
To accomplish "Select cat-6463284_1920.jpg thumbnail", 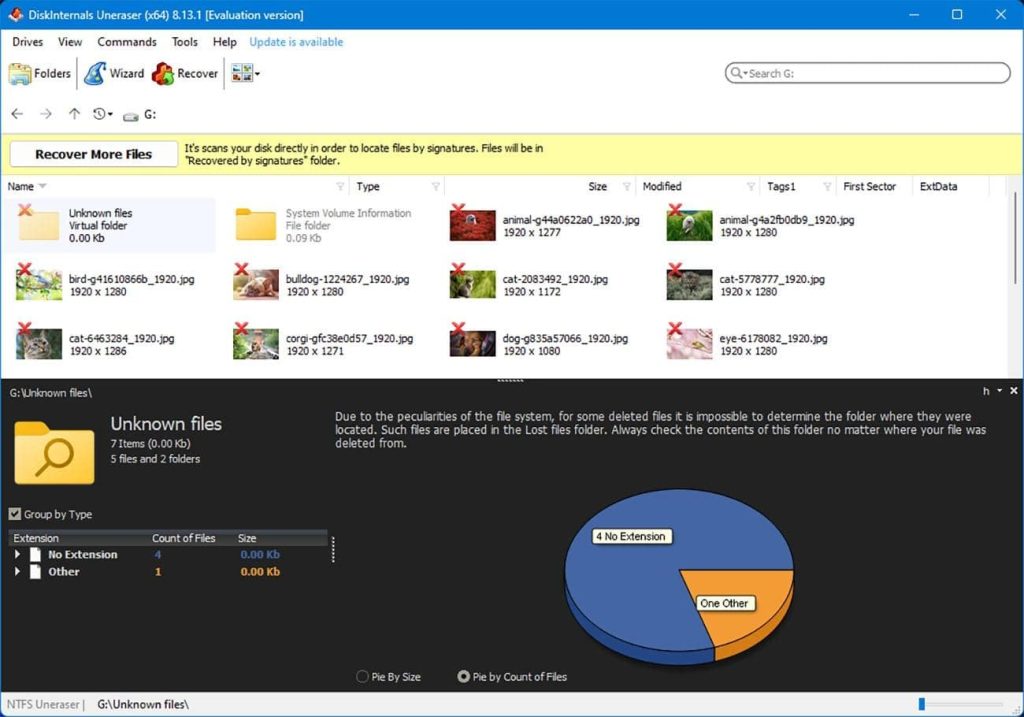I will click(x=39, y=344).
